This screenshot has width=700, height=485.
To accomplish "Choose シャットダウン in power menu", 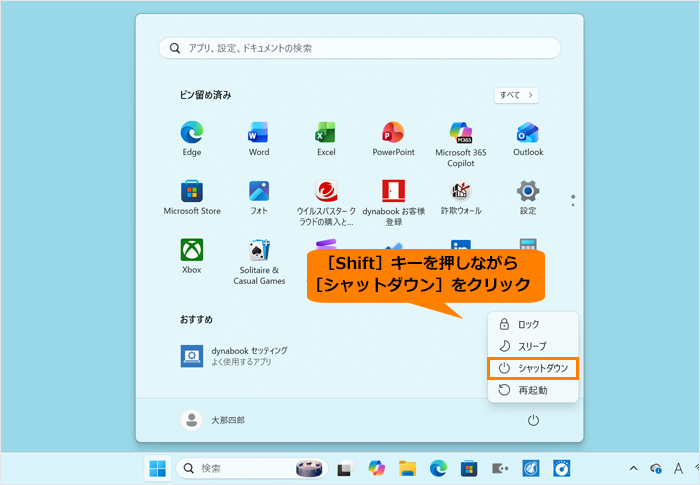I will point(533,368).
